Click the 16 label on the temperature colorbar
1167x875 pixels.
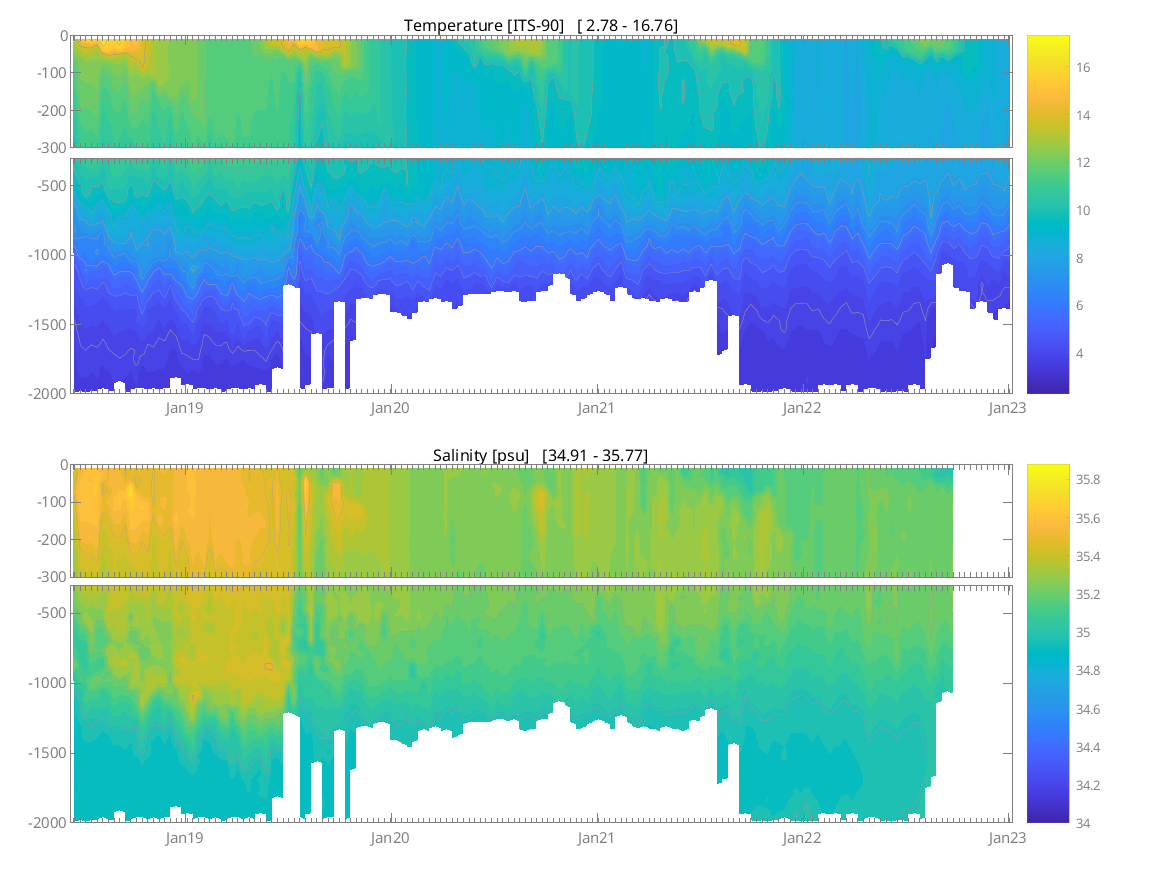click(1082, 68)
